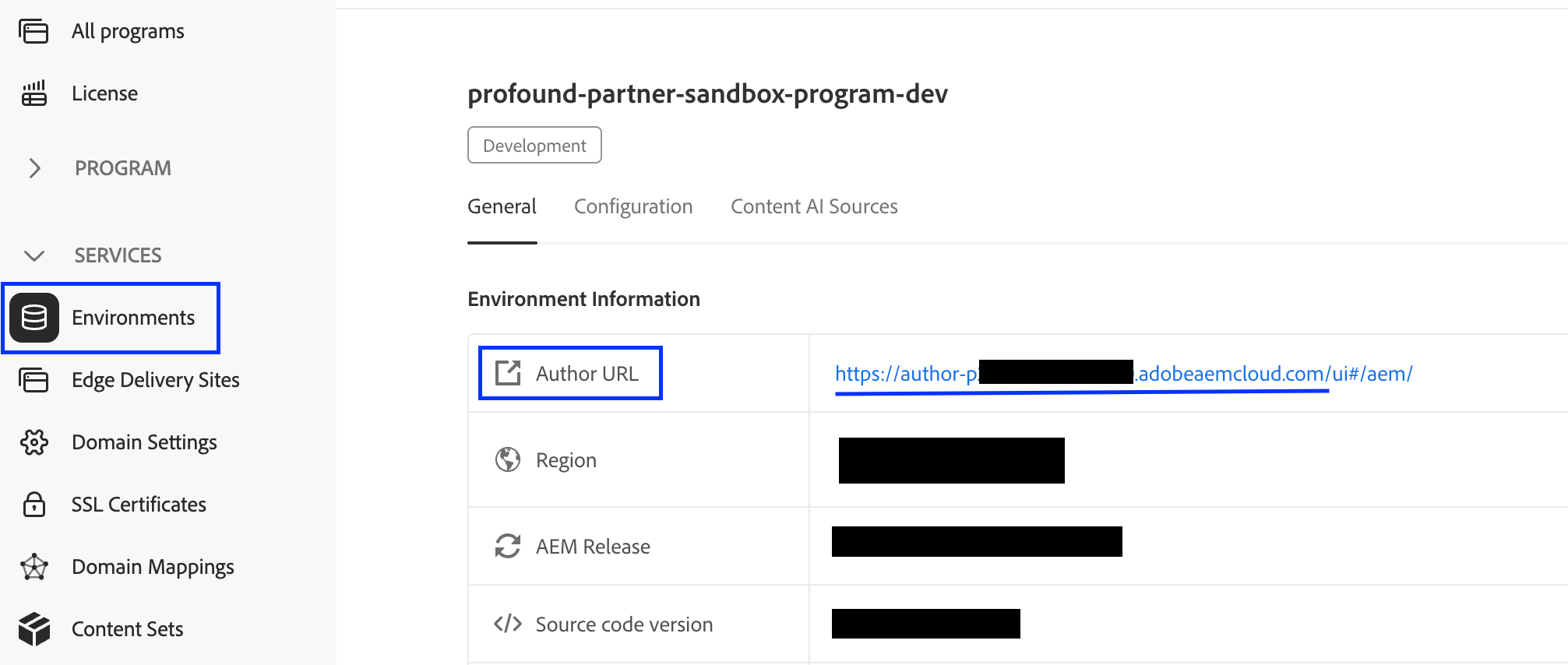Click the AEM Release refresh icon
This screenshot has height=665, width=1568.
pos(508,546)
